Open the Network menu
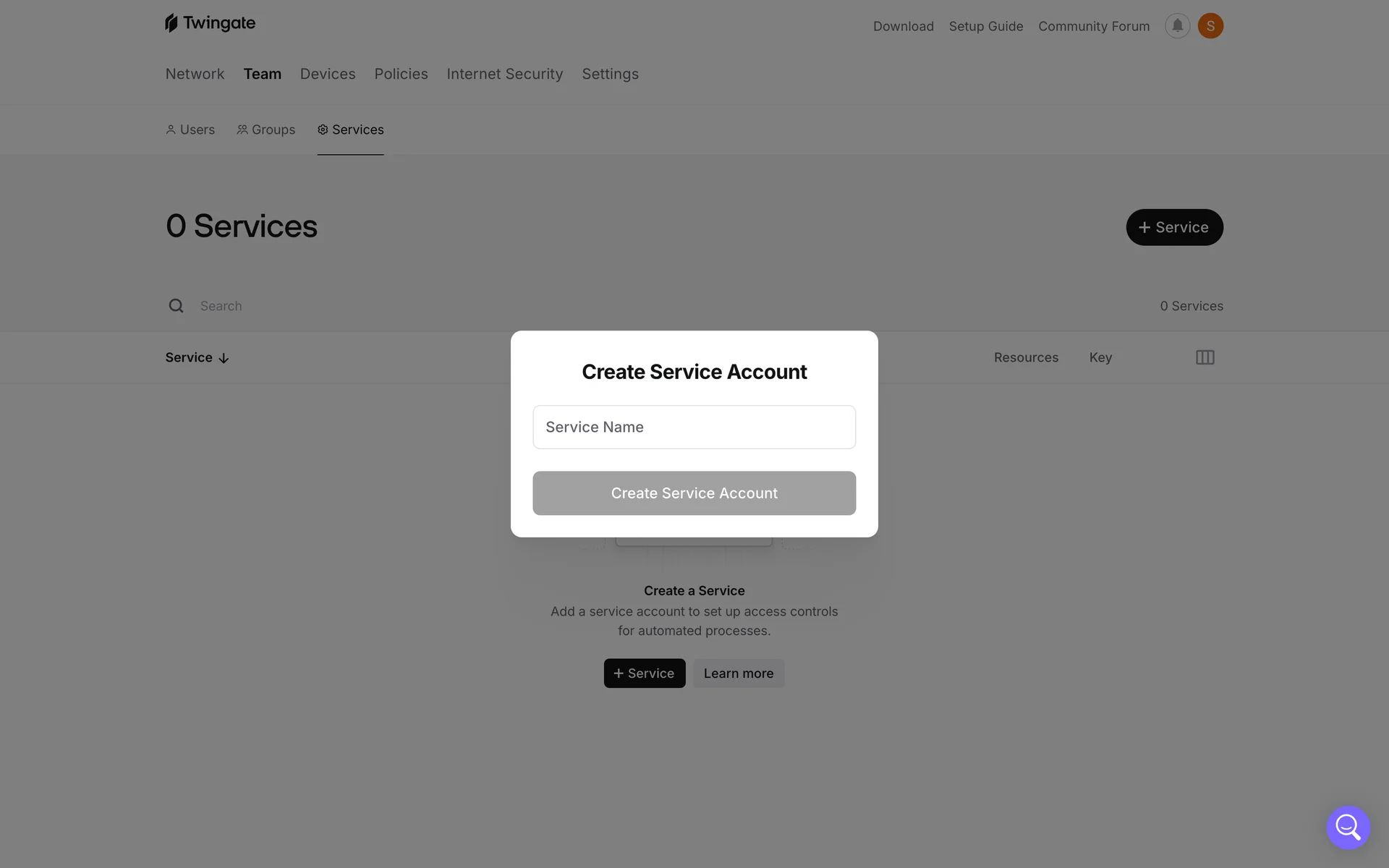Screen dimensions: 1389x868 point(195,74)
